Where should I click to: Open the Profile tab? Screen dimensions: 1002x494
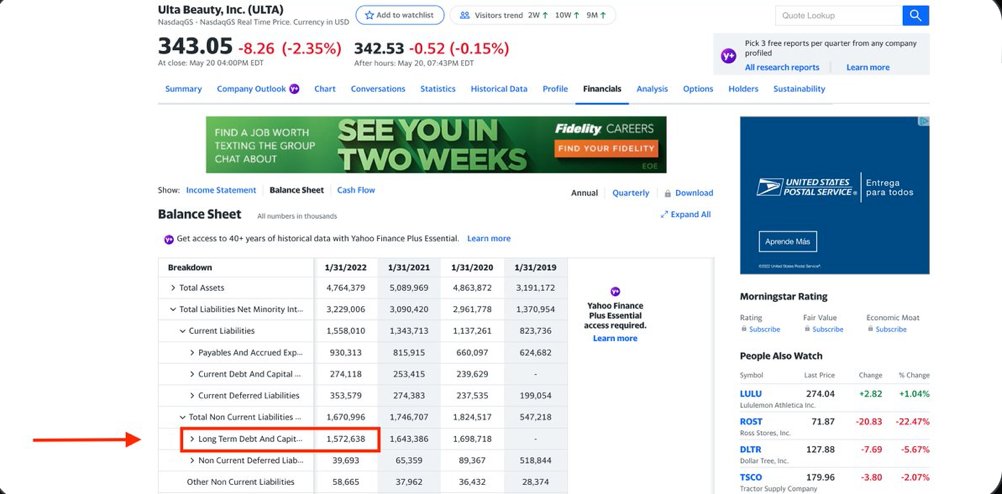pyautogui.click(x=555, y=89)
